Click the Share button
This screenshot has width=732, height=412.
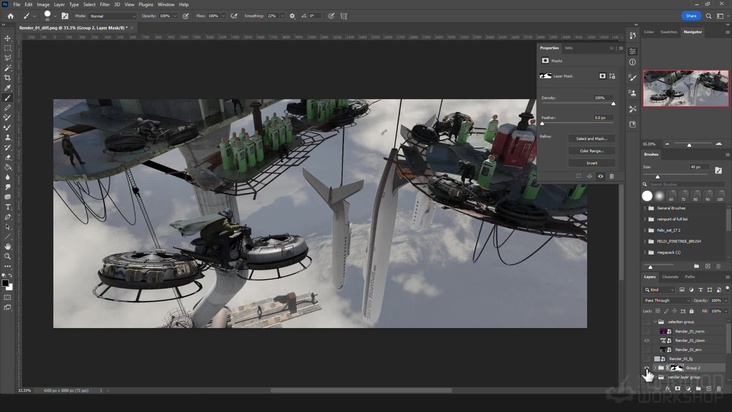click(x=691, y=16)
